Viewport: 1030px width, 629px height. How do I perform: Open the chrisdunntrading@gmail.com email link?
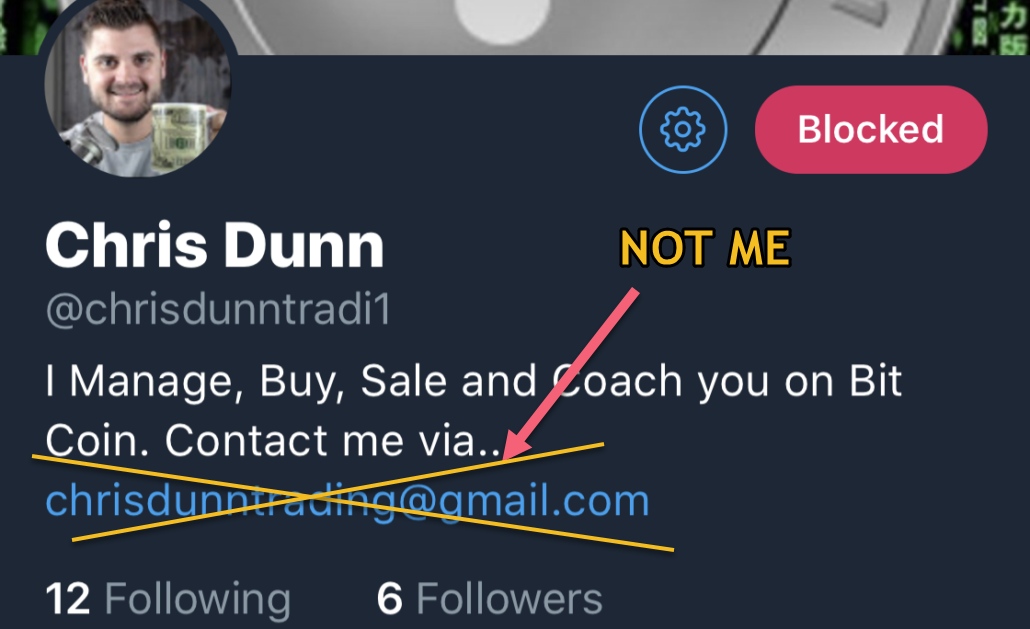point(347,501)
